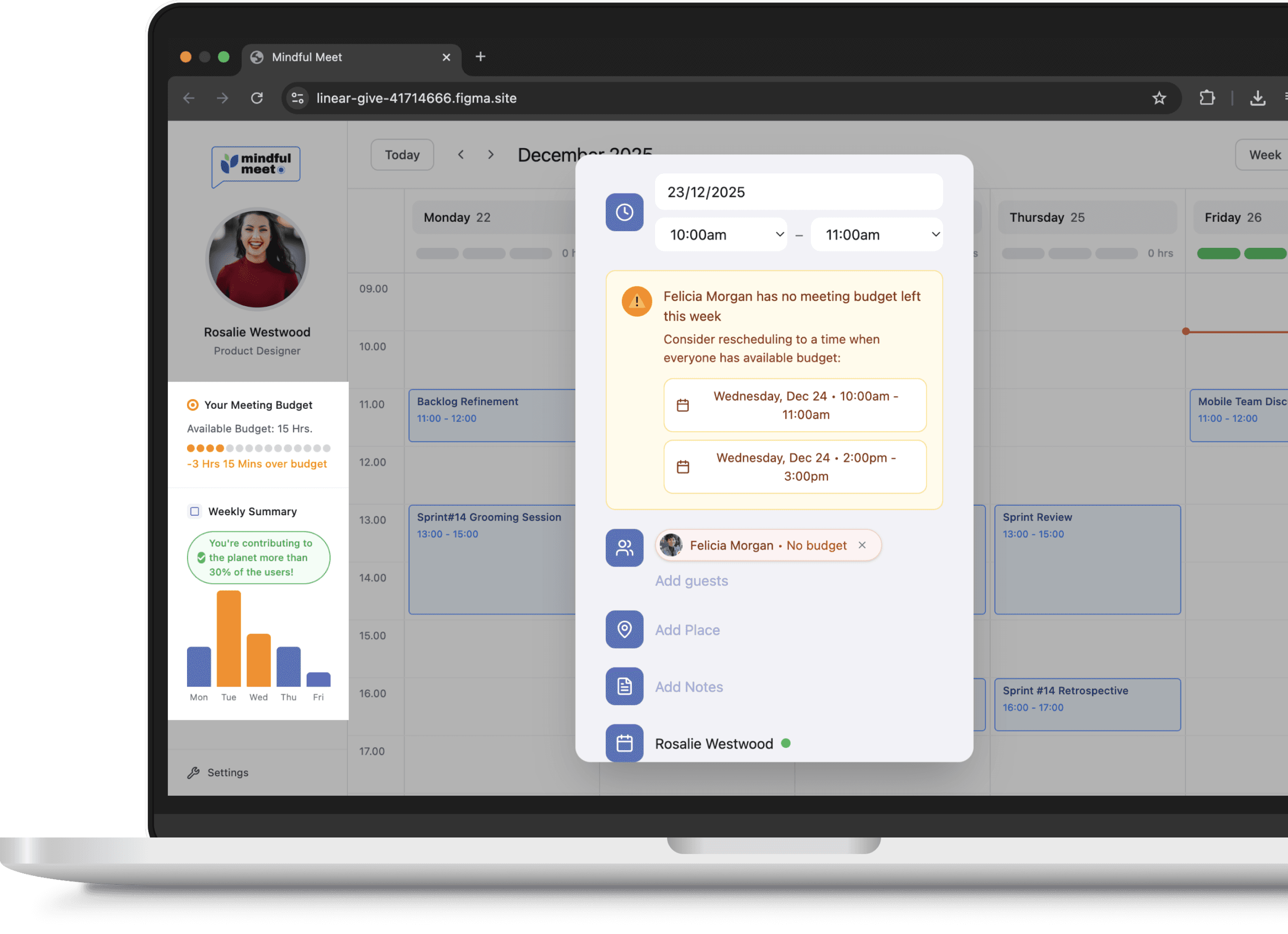The width and height of the screenshot is (1288, 934).
Task: Click the guests people icon
Action: click(x=624, y=547)
